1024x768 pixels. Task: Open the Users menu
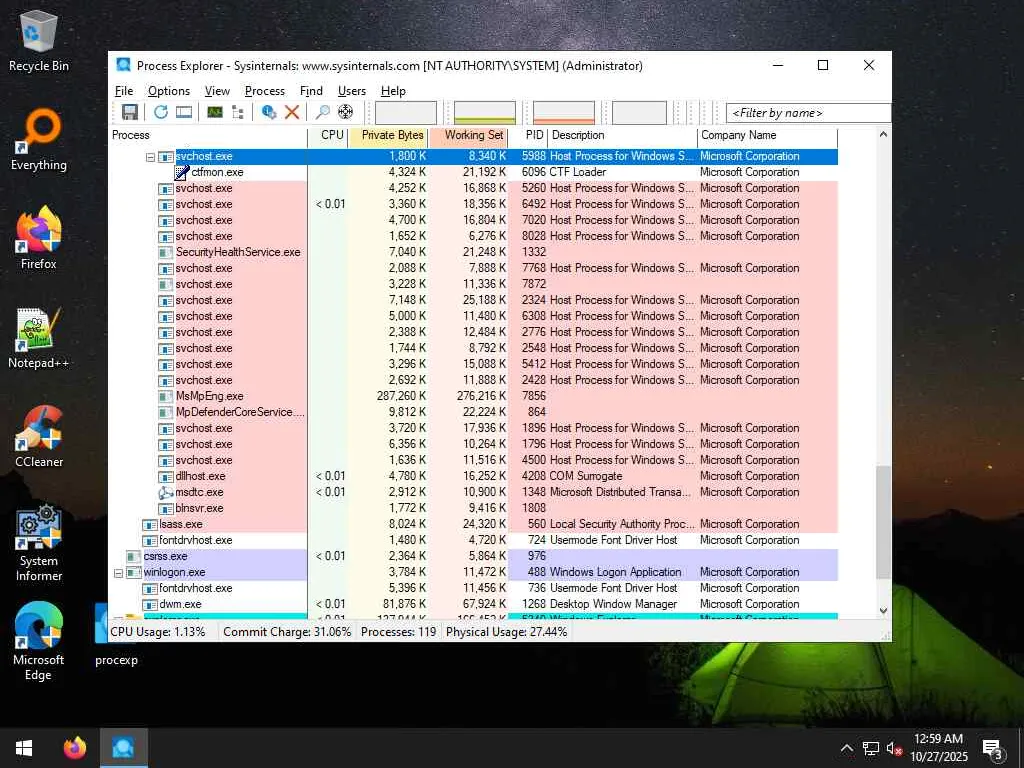tap(351, 91)
